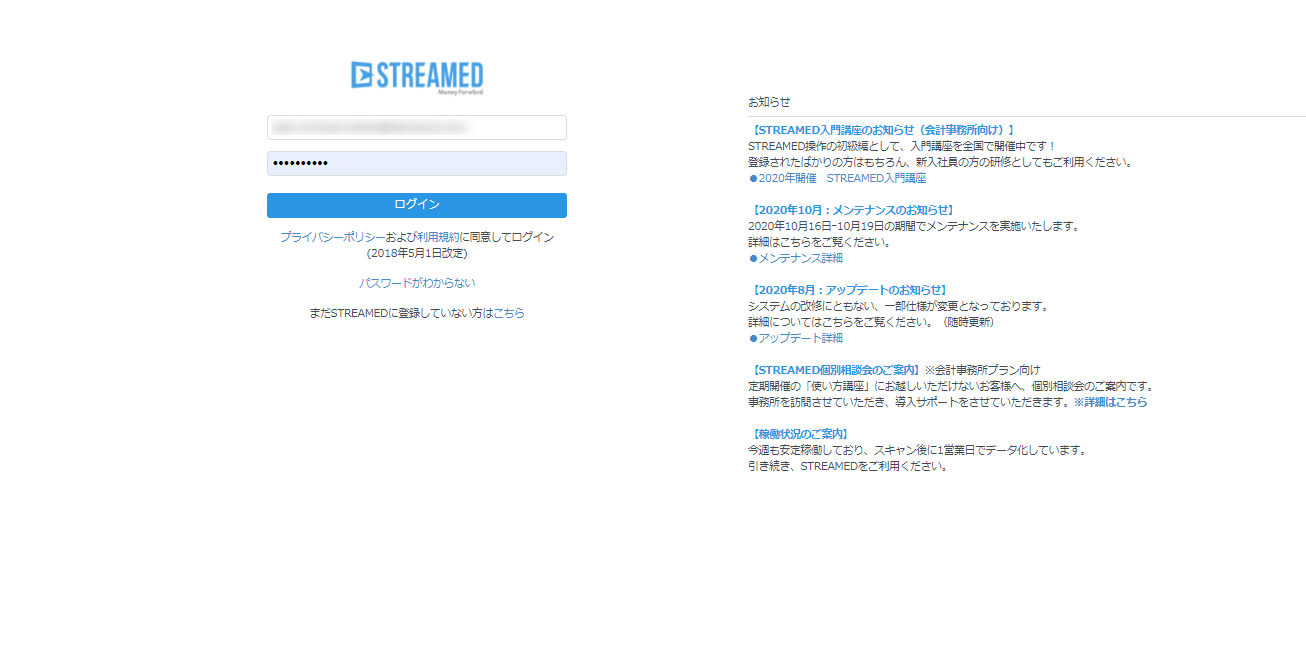
Task: Click heading 2020年8月：アップデートのお知らせ
Action: 849,290
